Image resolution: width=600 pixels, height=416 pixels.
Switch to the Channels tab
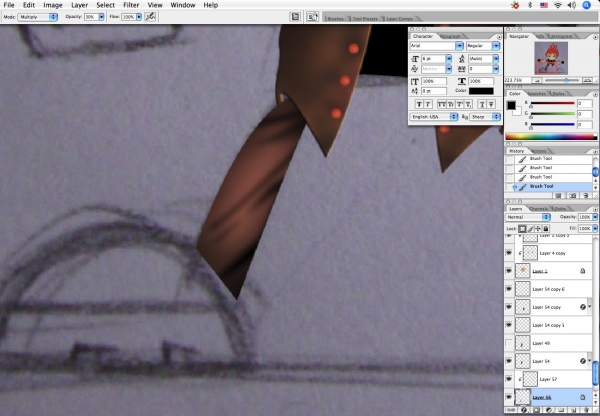coord(538,209)
